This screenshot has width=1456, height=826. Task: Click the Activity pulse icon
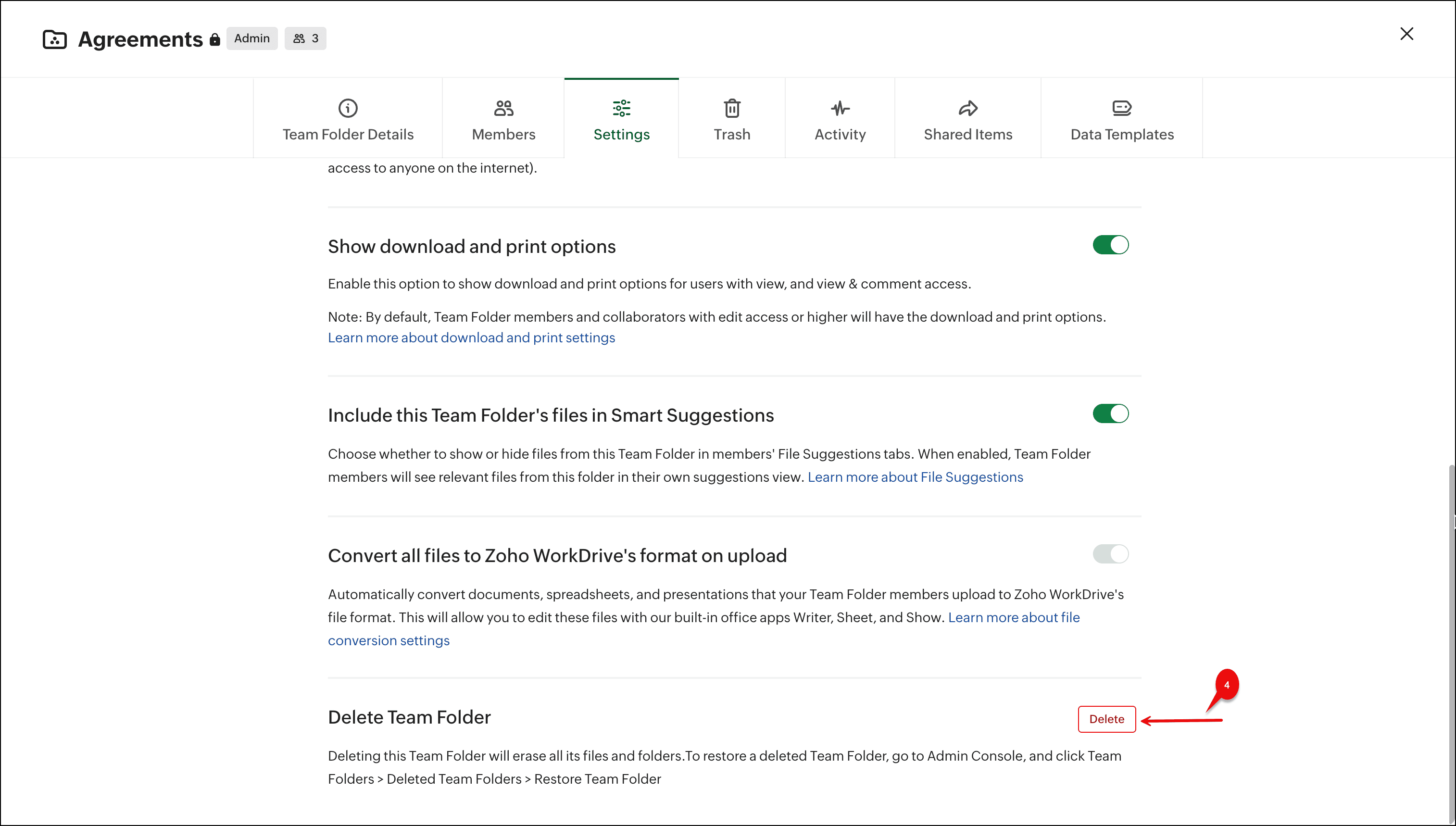tap(840, 108)
